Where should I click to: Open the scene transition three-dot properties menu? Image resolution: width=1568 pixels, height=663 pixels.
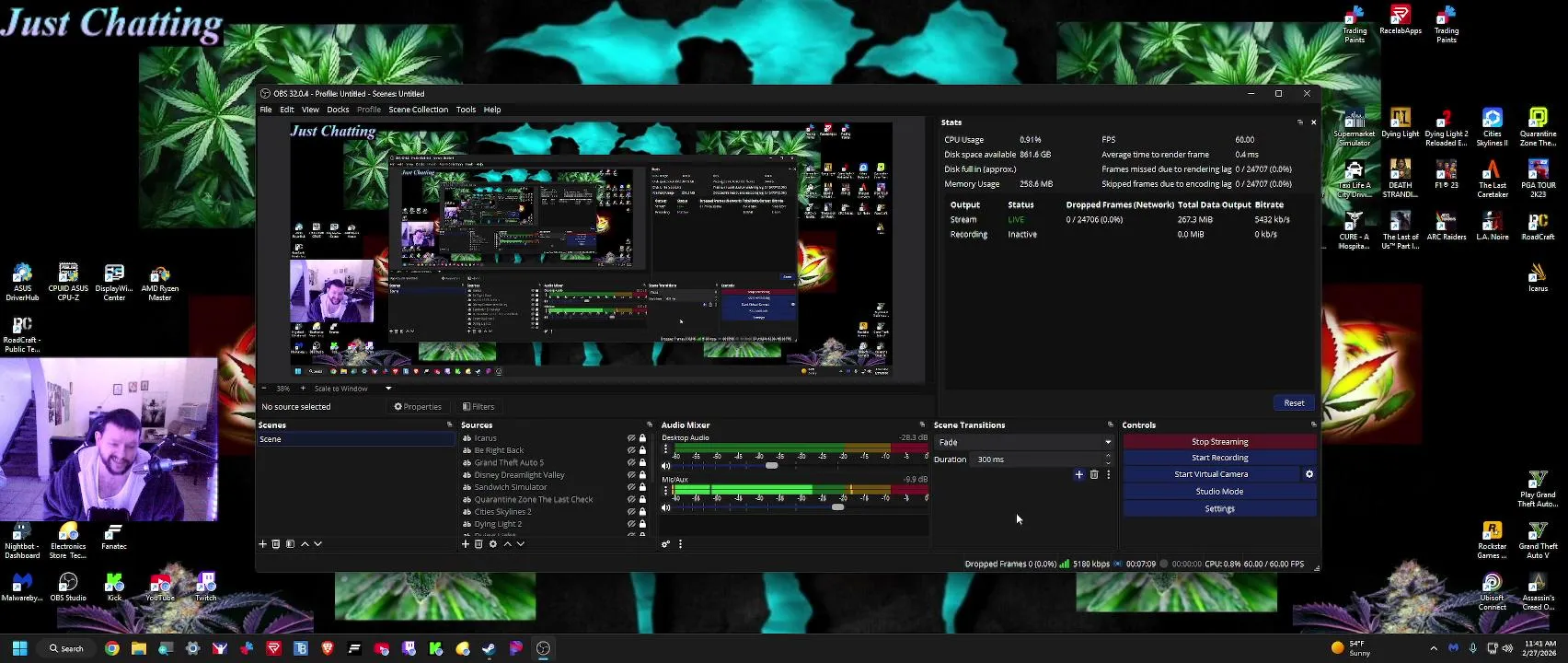[x=1109, y=475]
